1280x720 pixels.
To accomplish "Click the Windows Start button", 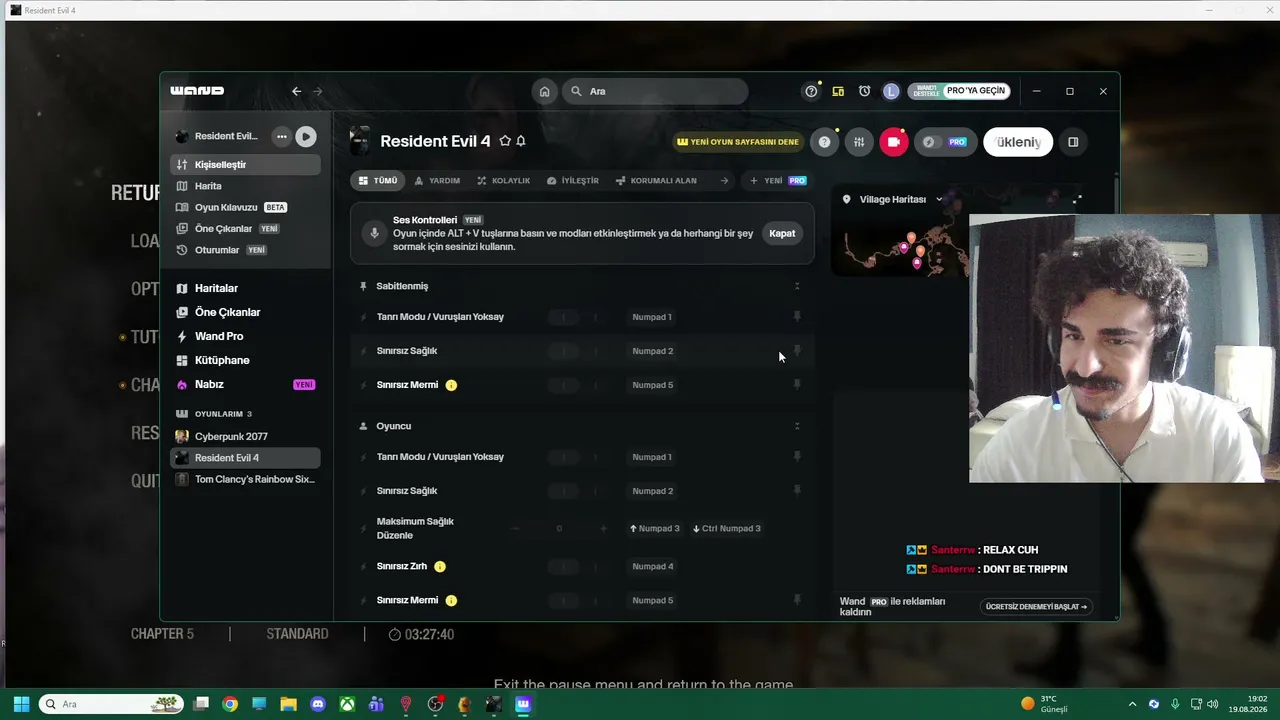I will coord(21,704).
